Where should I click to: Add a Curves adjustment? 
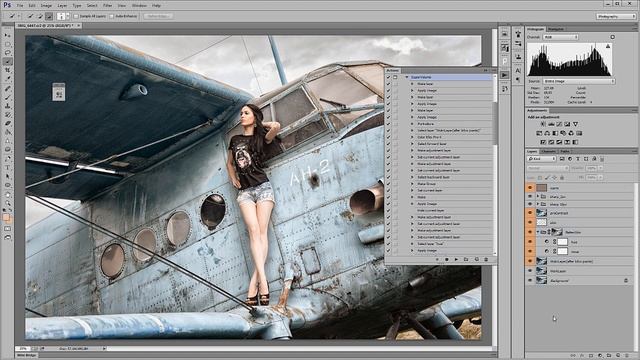point(559,124)
